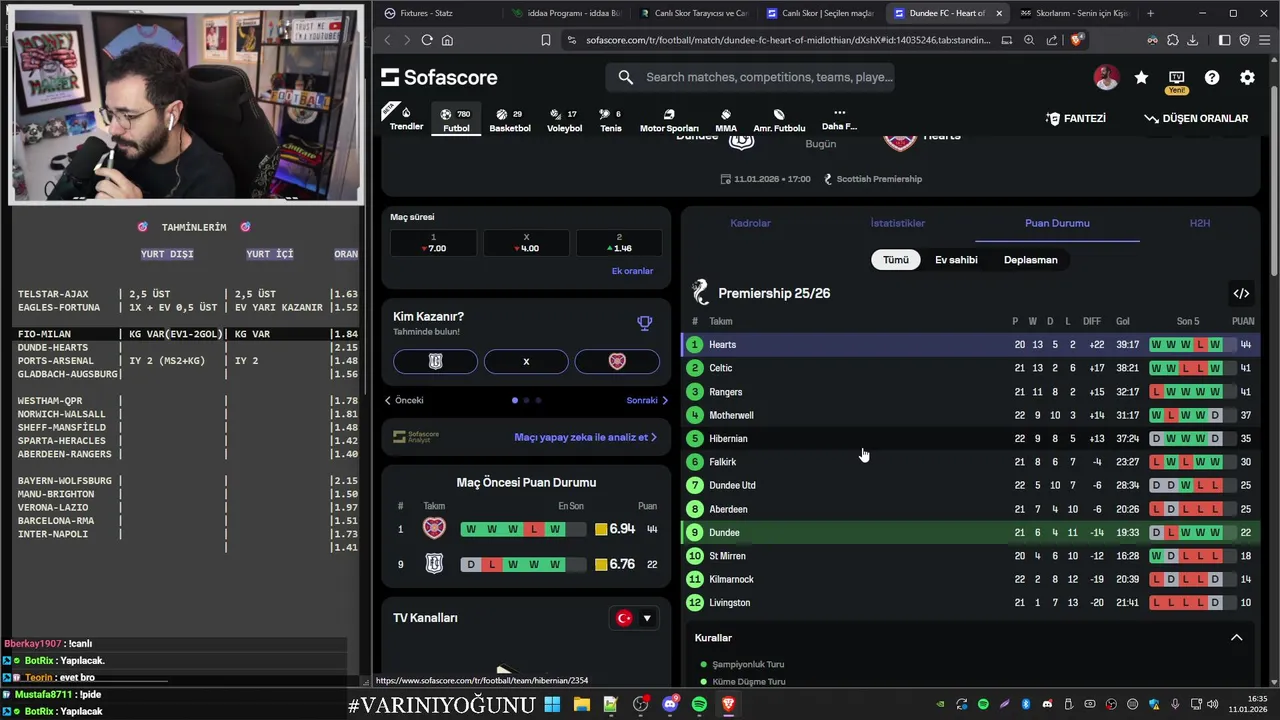The width and height of the screenshot is (1280, 720).
Task: Reload the page in the browser
Action: point(427,40)
